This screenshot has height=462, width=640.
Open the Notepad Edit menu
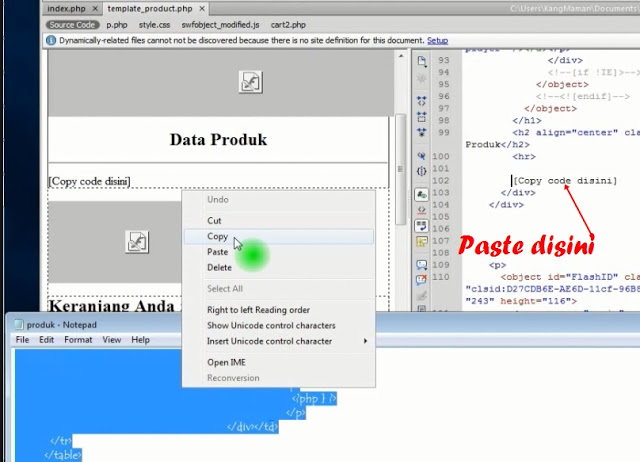tap(47, 340)
